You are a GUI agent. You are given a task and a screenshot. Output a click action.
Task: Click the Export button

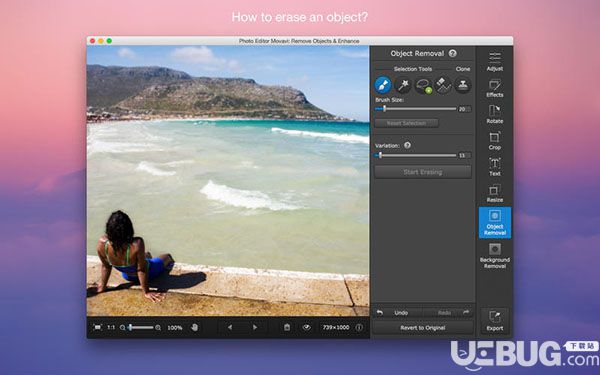495,321
